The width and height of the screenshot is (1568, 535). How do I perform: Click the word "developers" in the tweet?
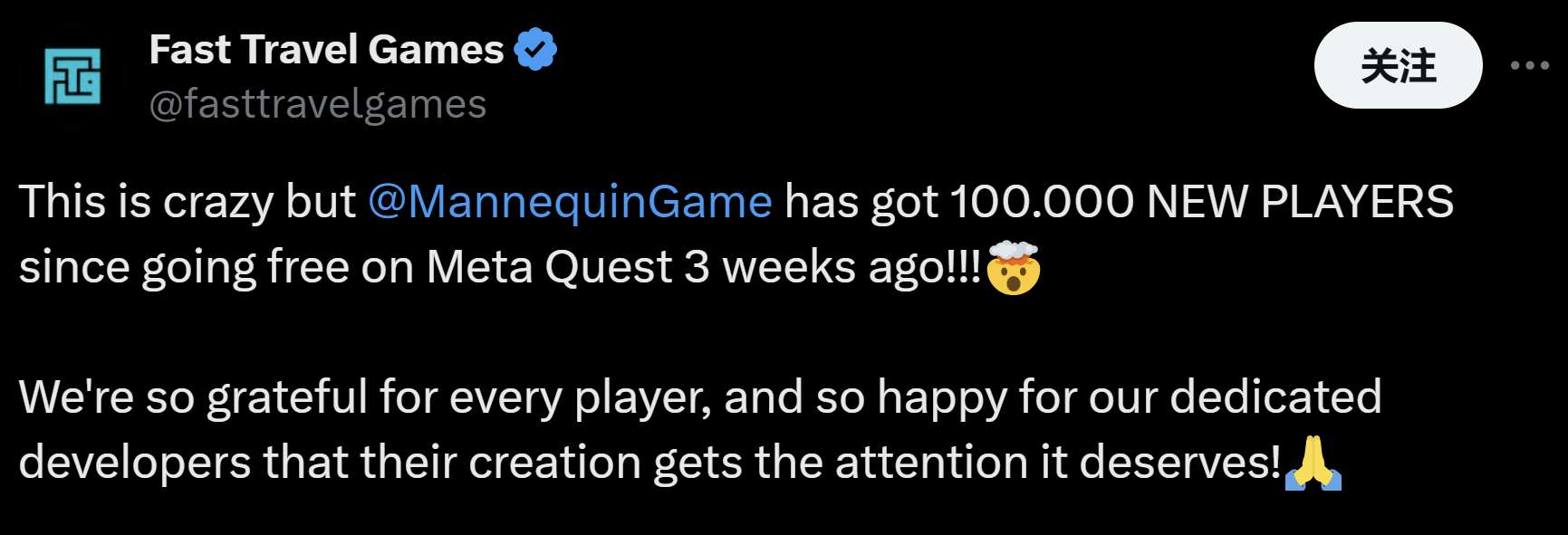(x=135, y=463)
